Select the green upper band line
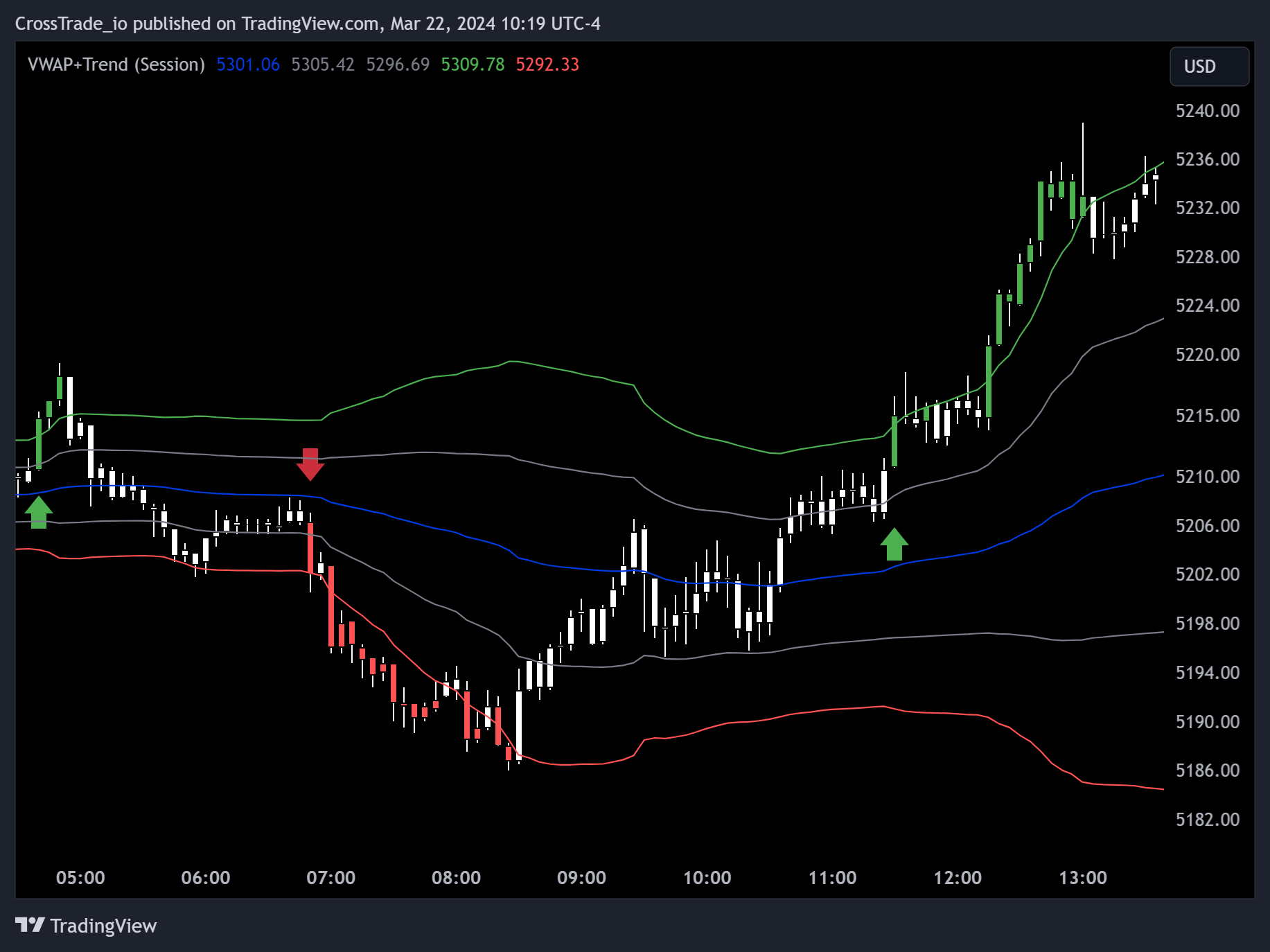The image size is (1270, 952). (513, 361)
